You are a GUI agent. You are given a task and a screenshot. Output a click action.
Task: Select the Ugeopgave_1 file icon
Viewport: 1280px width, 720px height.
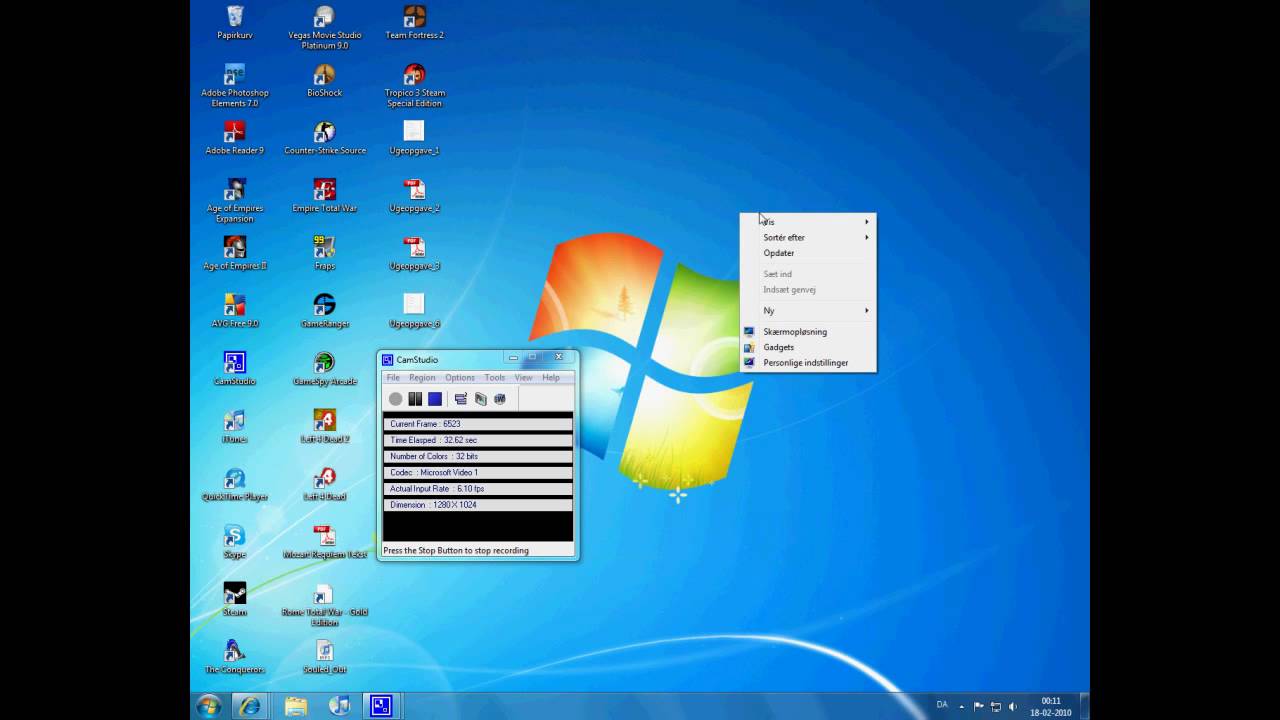tap(414, 138)
